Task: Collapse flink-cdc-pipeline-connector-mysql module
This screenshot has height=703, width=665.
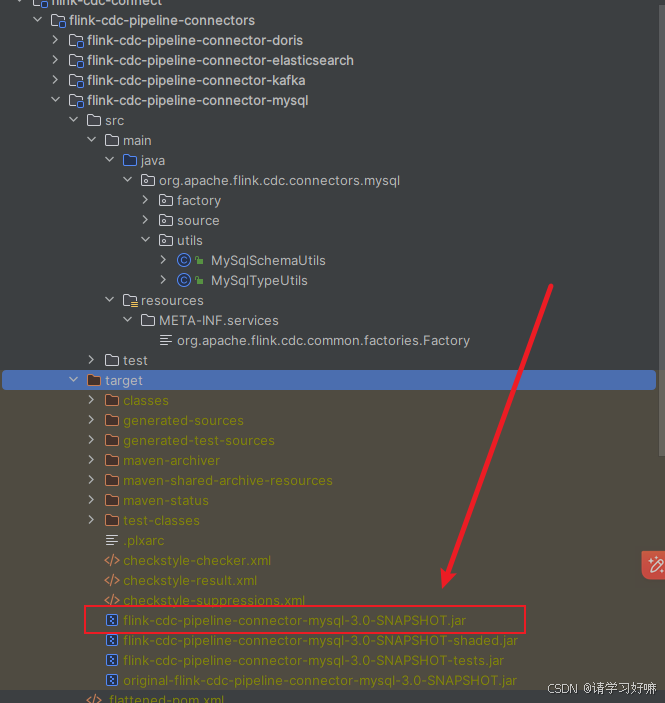Action: point(56,100)
